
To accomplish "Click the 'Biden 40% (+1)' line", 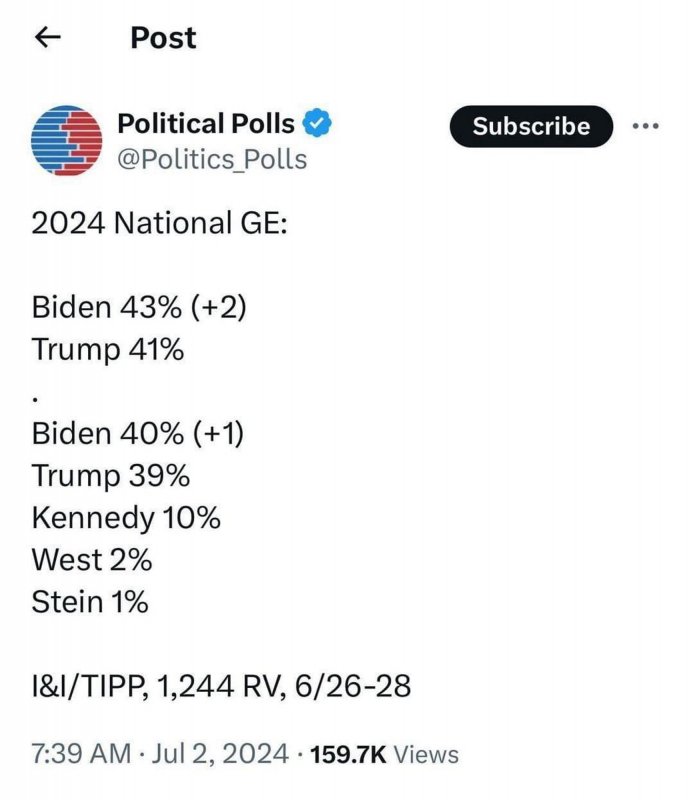I will pos(138,434).
